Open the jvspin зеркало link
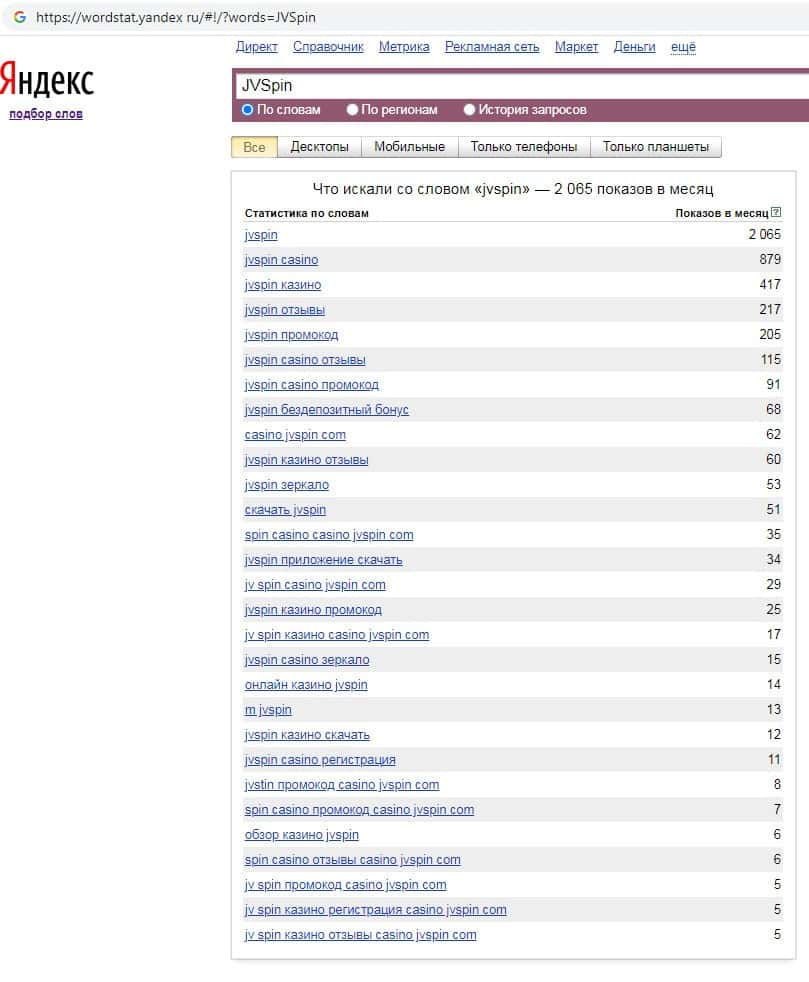The image size is (809, 982). (286, 485)
